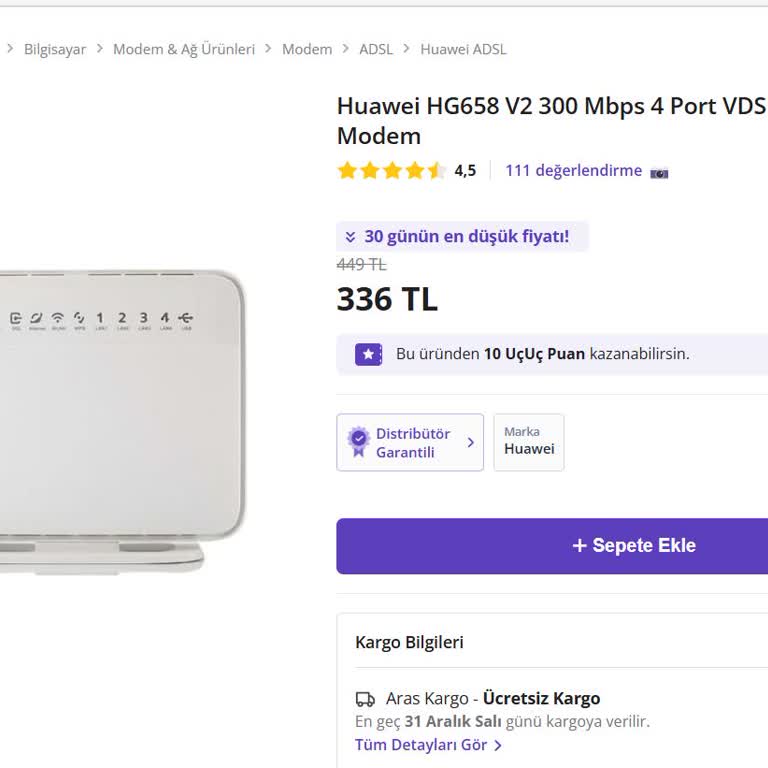Click the plus icon on Sepete Ekle
Screen dimensions: 768x768
pos(579,546)
